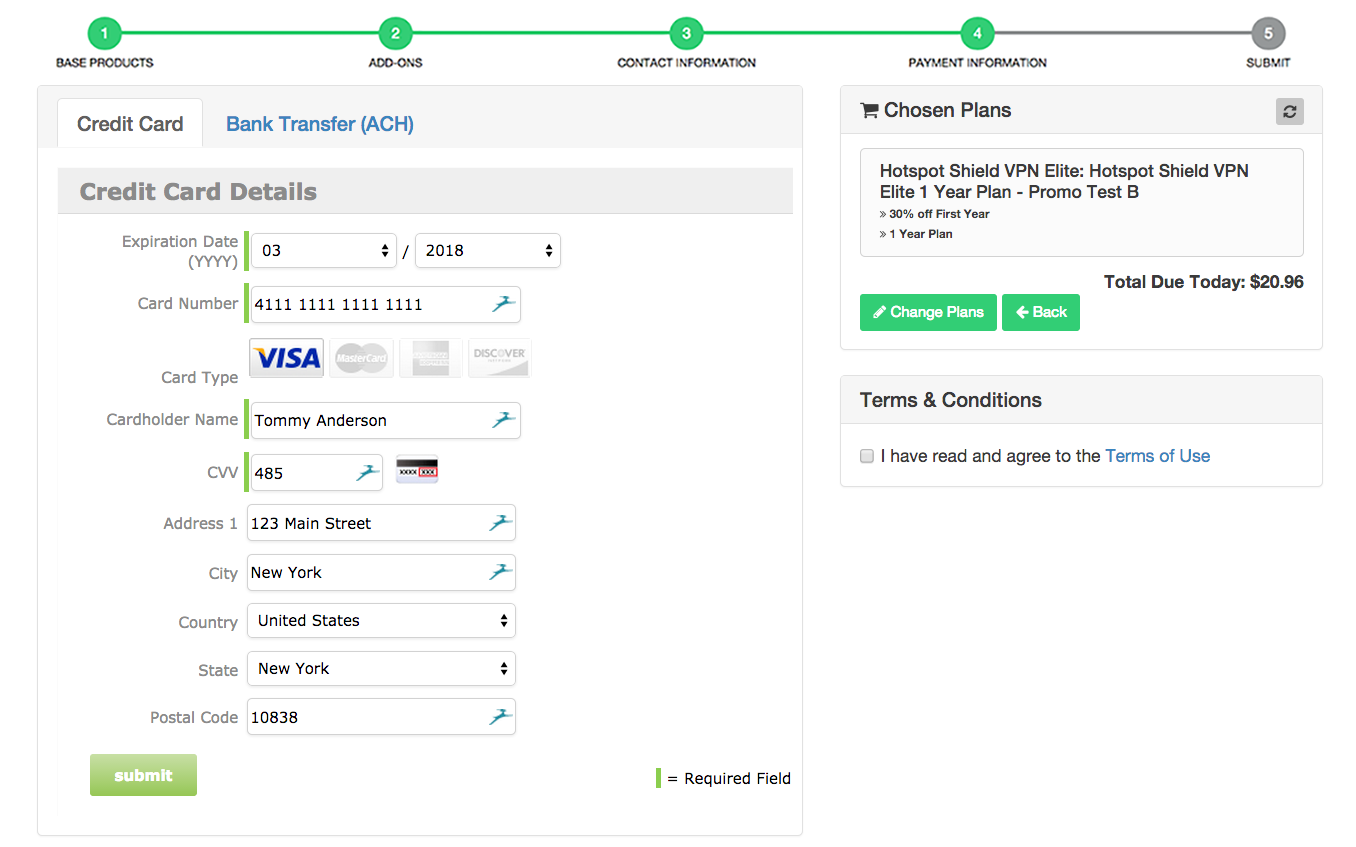Click the CVV help card image
Screen dimensions: 1356x847
pyautogui.click(x=417, y=469)
